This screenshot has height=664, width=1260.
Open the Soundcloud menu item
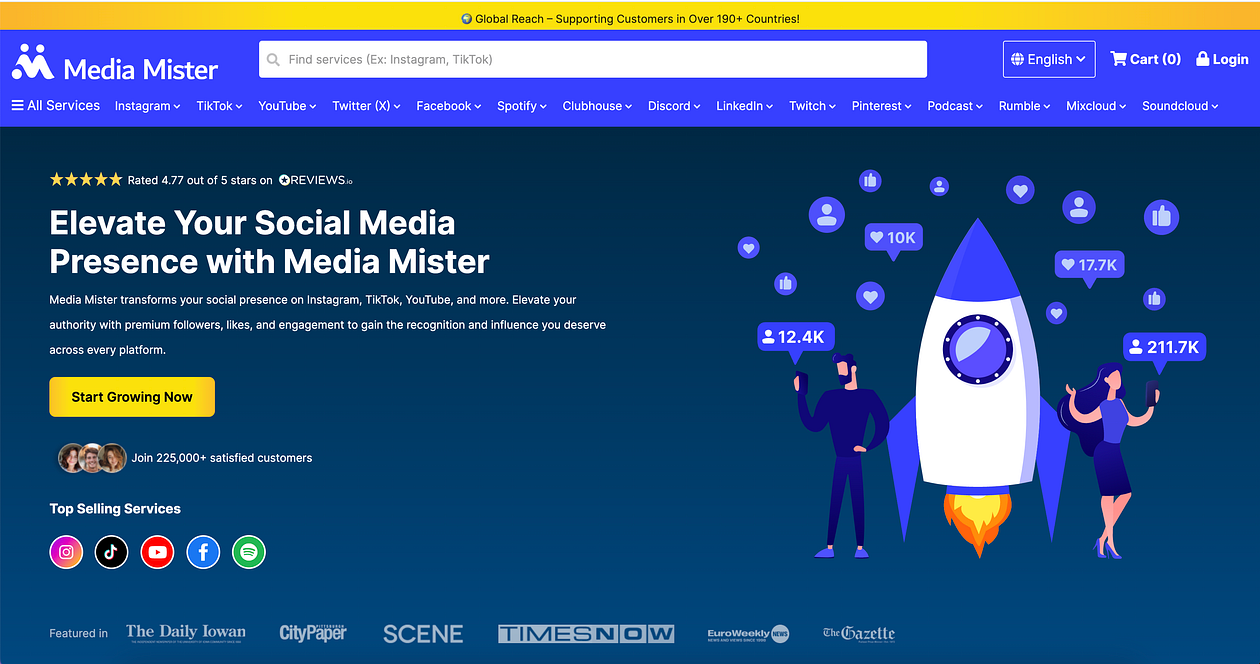coord(1181,106)
